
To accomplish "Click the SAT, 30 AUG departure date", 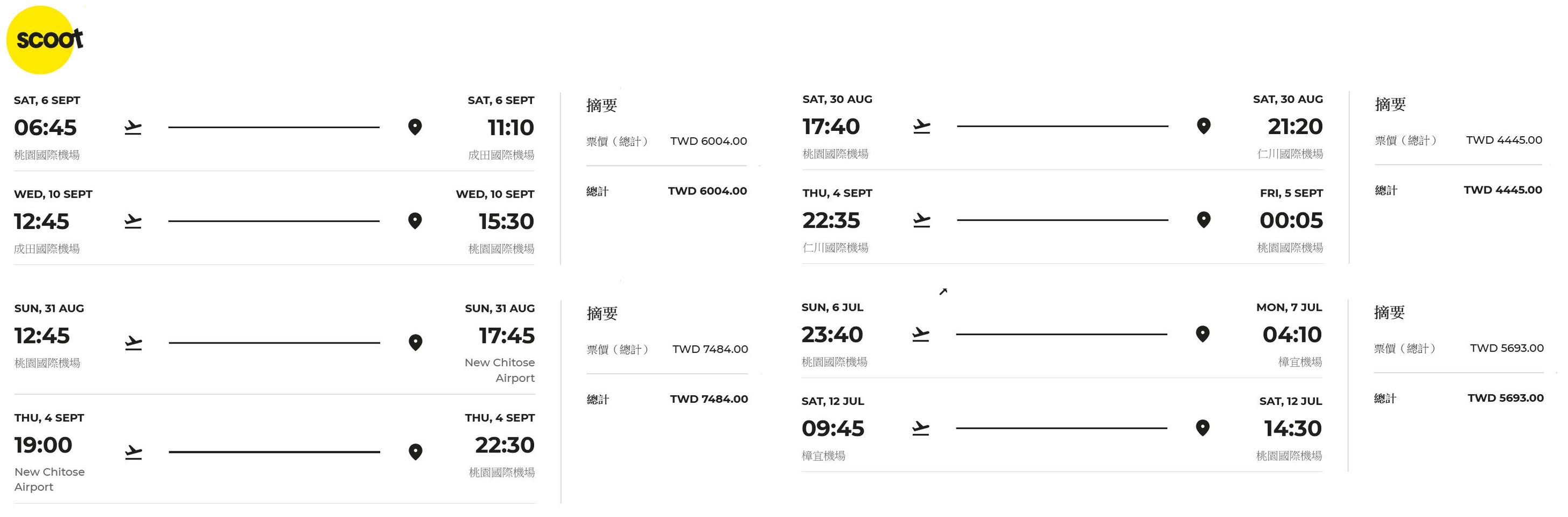I will tap(837, 99).
